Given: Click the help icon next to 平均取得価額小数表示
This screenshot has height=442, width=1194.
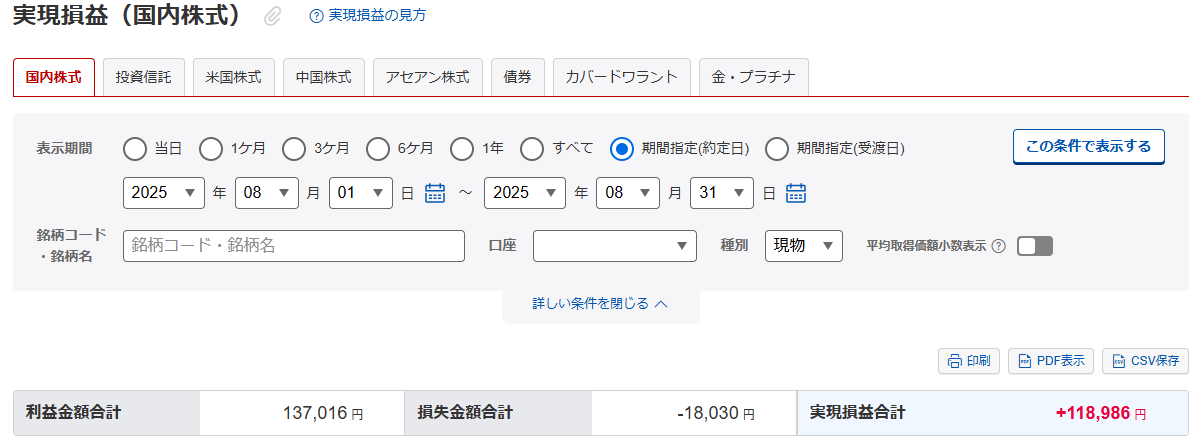Looking at the screenshot, I should click(x=998, y=246).
